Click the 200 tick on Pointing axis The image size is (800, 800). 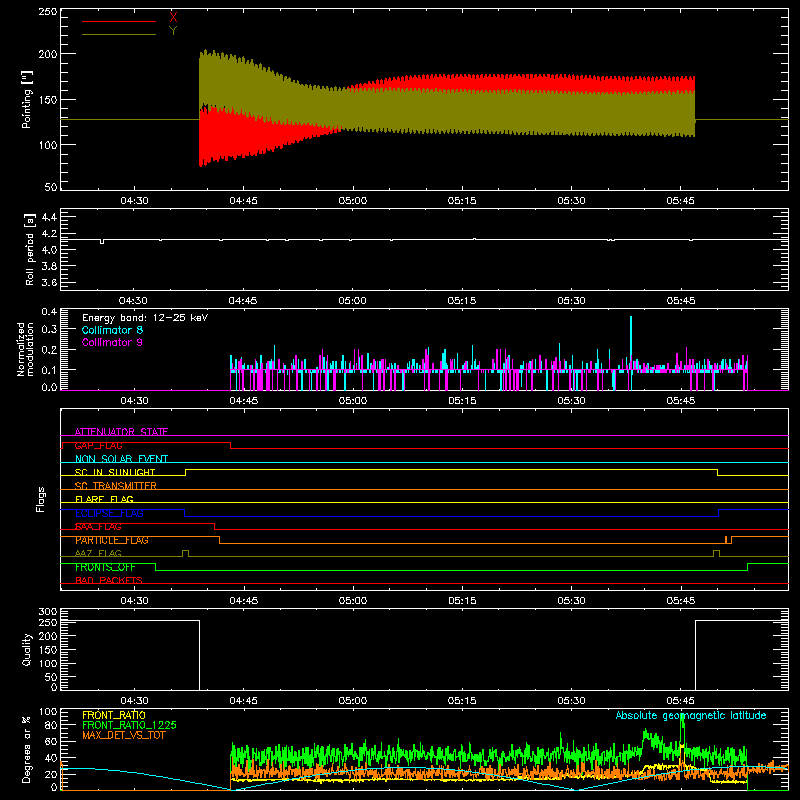tap(48, 54)
